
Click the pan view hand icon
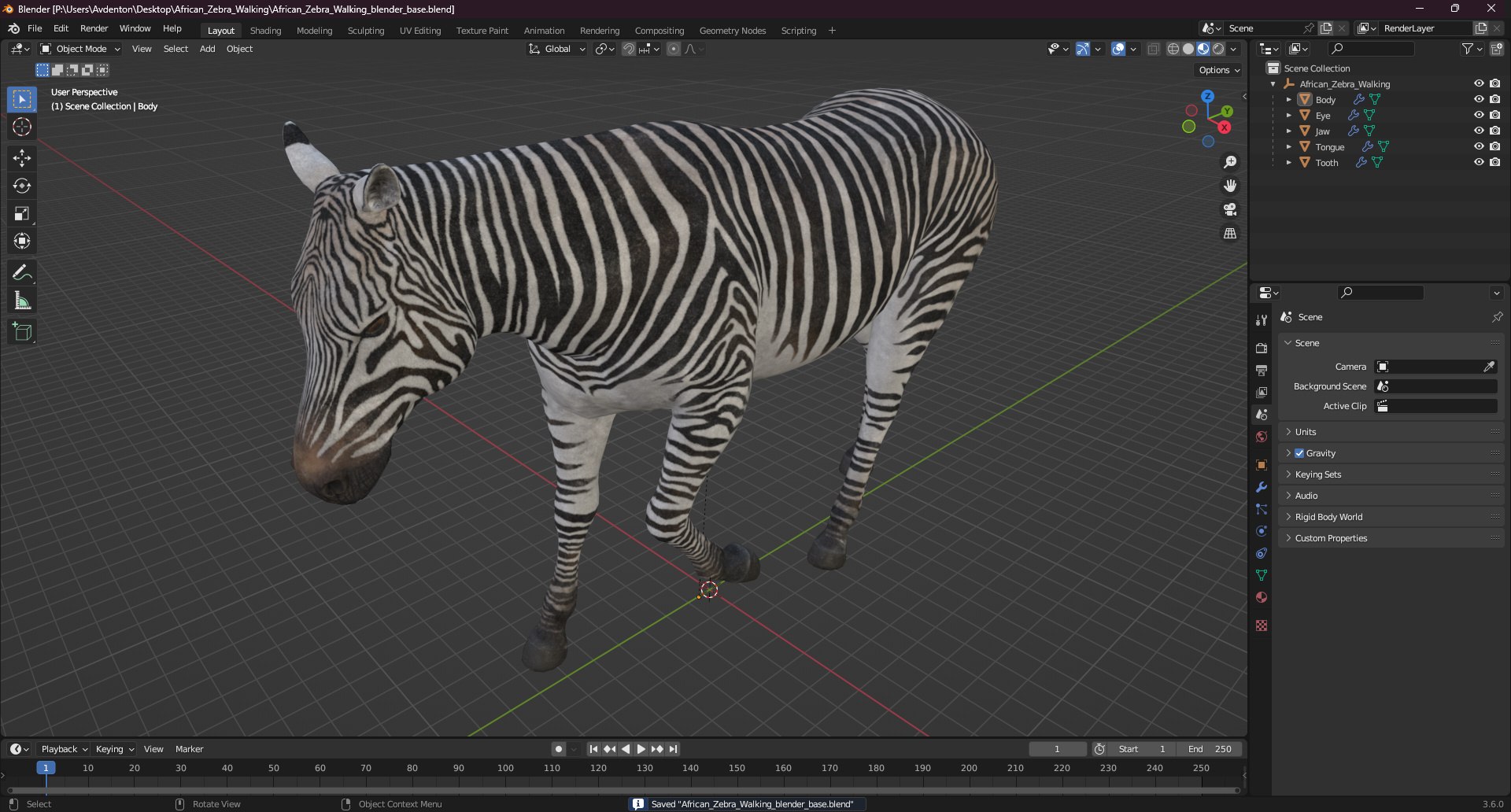[x=1230, y=186]
